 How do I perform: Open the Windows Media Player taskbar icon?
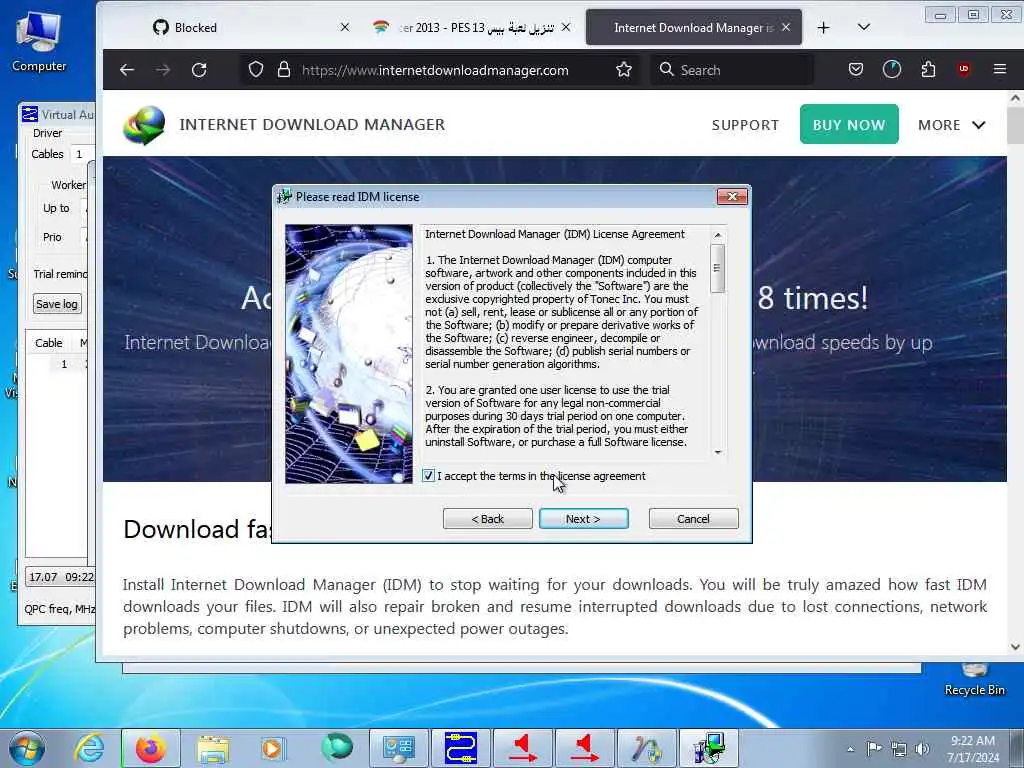[273, 748]
